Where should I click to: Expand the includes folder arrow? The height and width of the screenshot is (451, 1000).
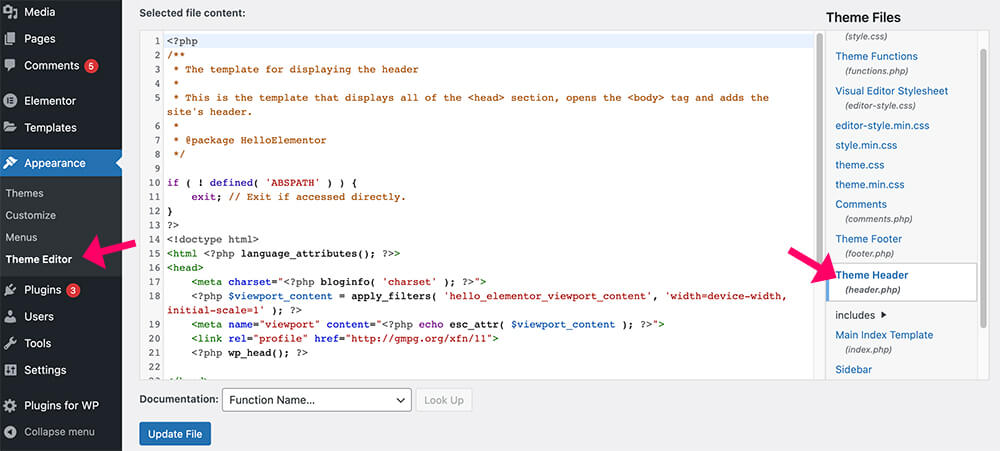(884, 314)
